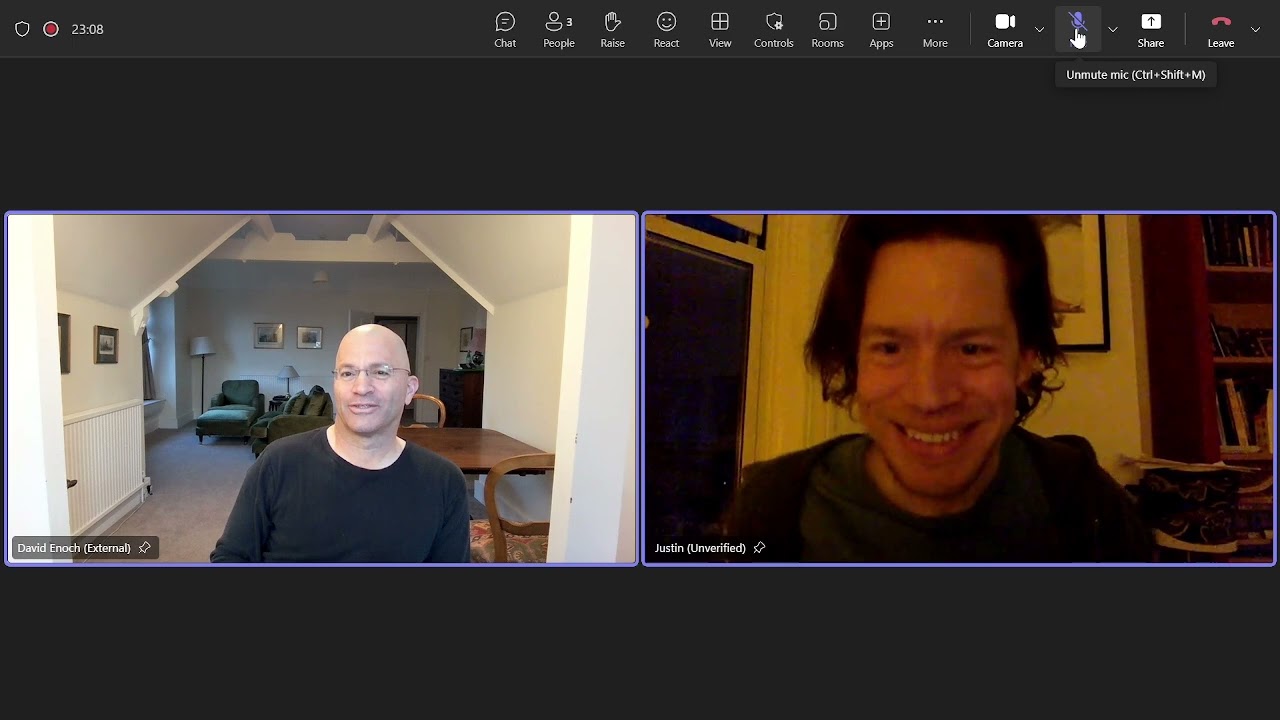Screen dimensions: 1280x720
Task: Turn the Camera off
Action: (x=1005, y=29)
